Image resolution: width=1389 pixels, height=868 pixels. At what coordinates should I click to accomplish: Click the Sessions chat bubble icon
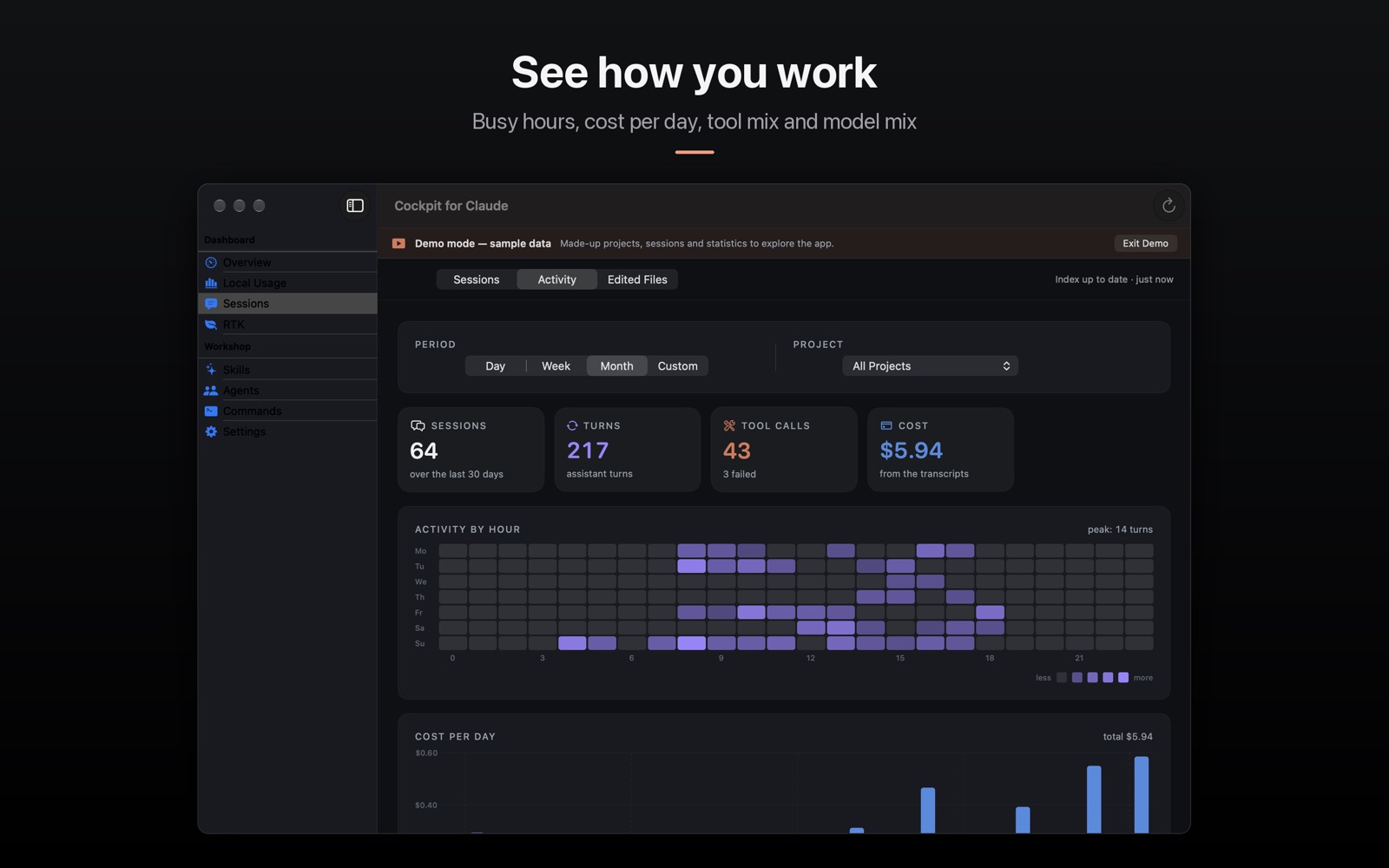tap(211, 304)
